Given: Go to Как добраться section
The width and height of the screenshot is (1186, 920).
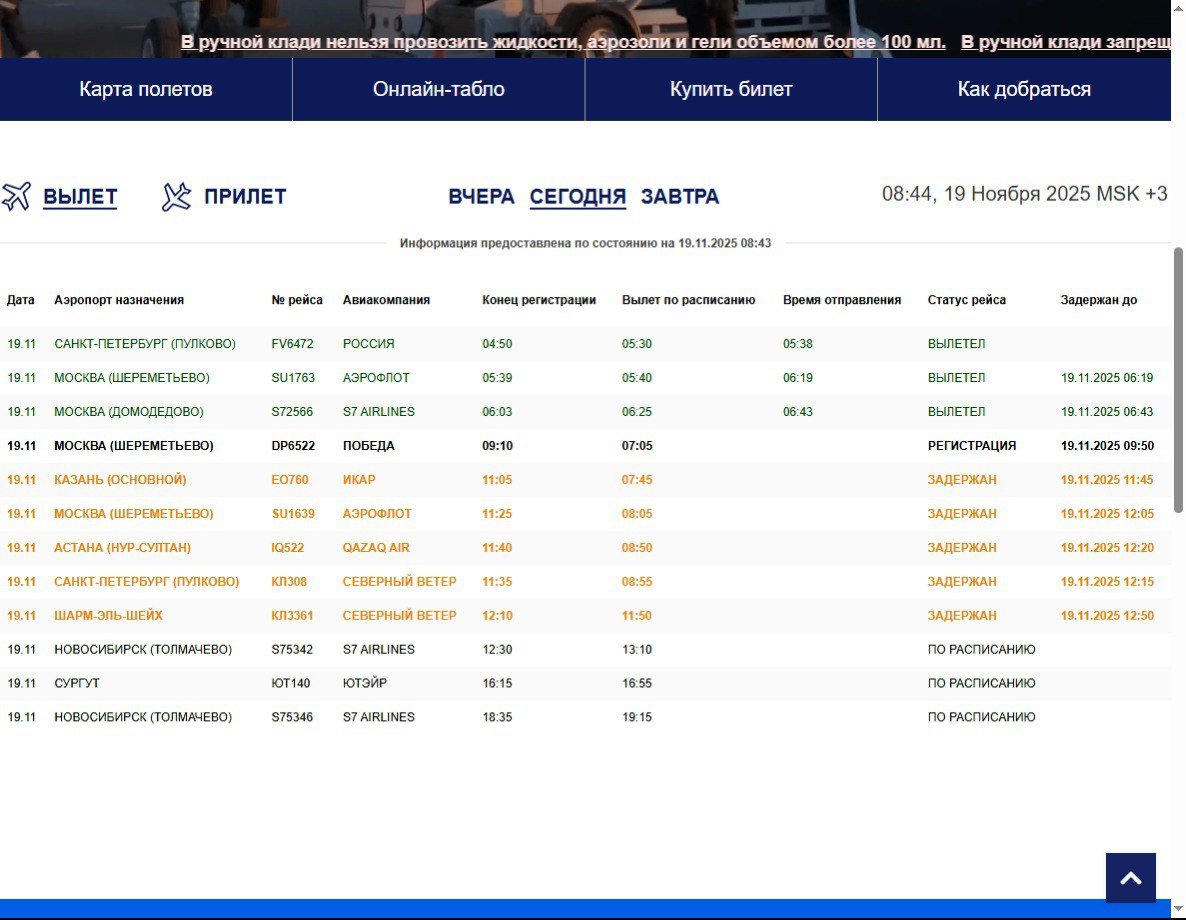Looking at the screenshot, I should click(1024, 89).
